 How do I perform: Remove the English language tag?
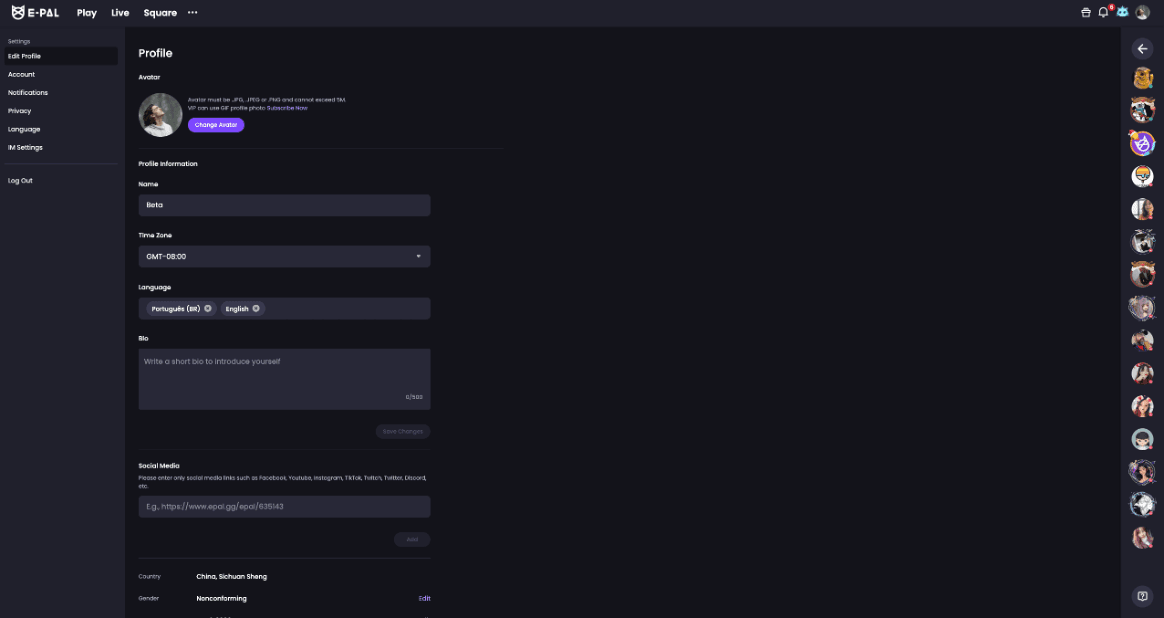pyautogui.click(x=258, y=308)
